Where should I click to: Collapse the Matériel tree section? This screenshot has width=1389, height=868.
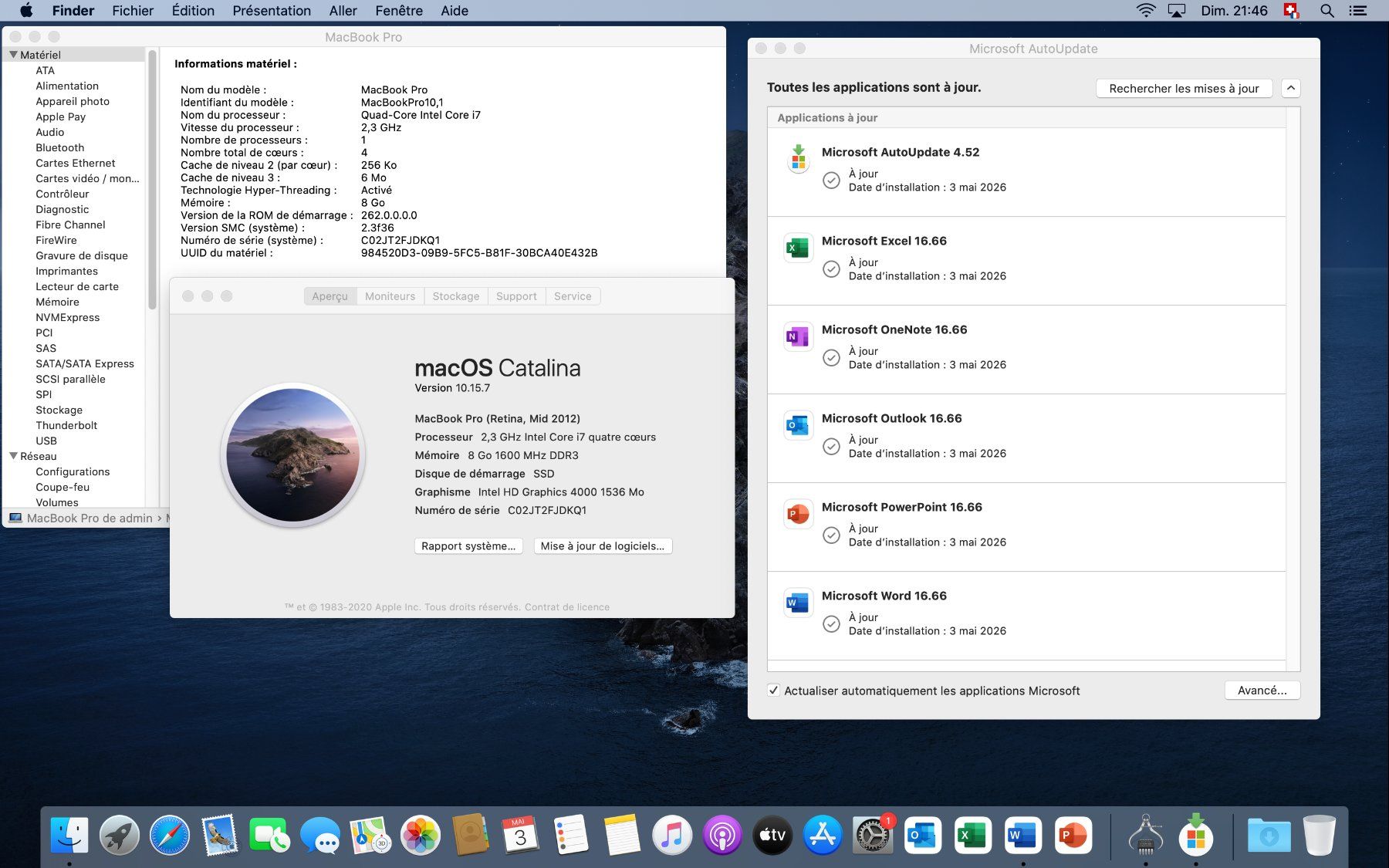[13, 55]
